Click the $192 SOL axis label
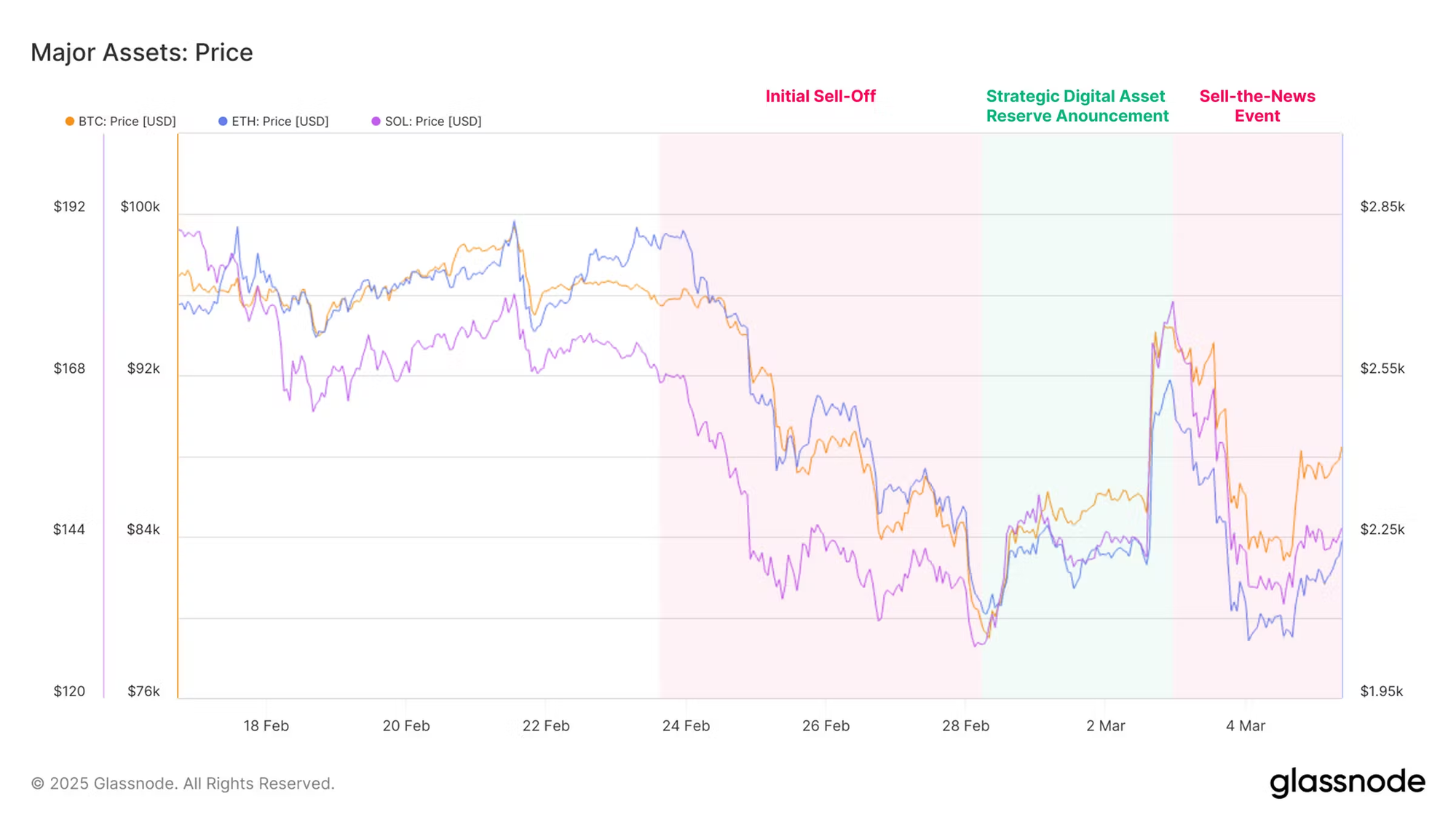 (69, 207)
